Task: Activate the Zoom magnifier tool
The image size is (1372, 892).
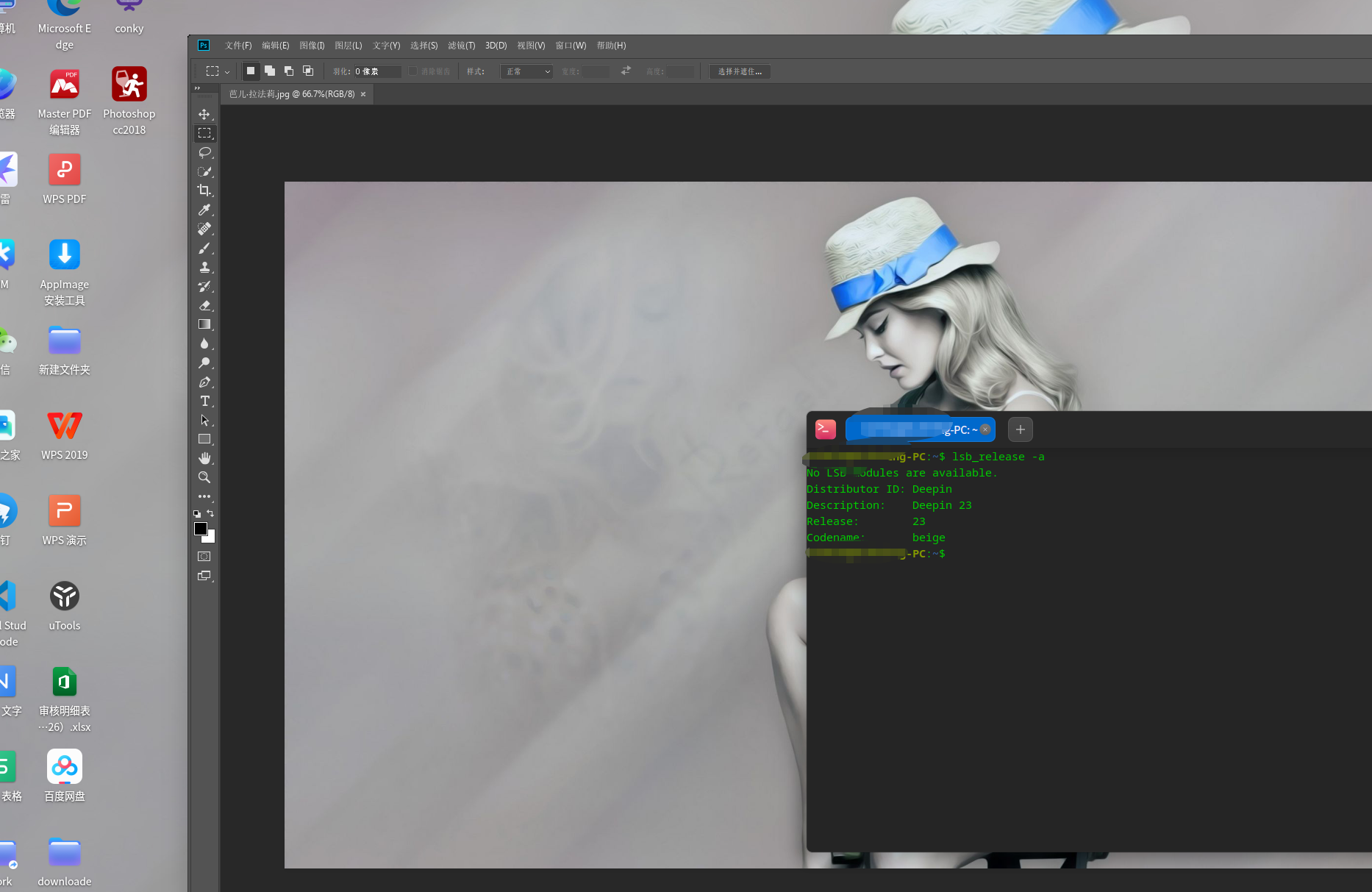Action: point(204,477)
